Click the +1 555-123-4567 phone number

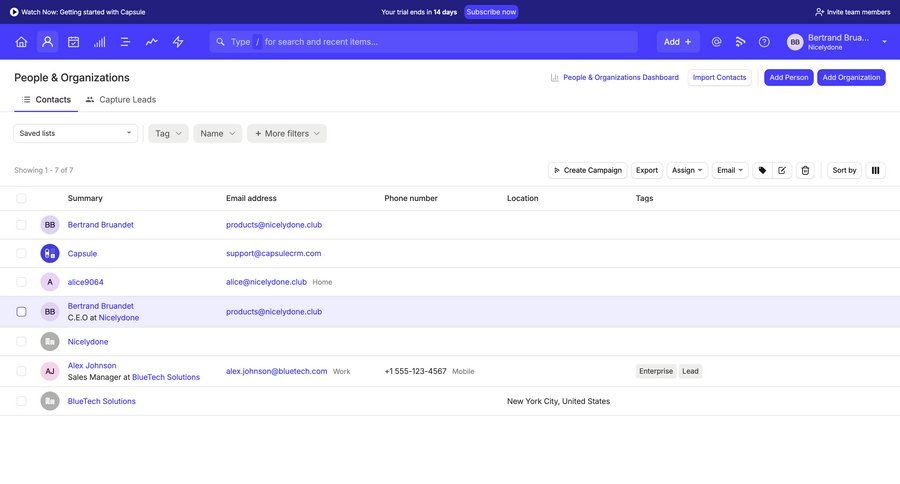416,371
